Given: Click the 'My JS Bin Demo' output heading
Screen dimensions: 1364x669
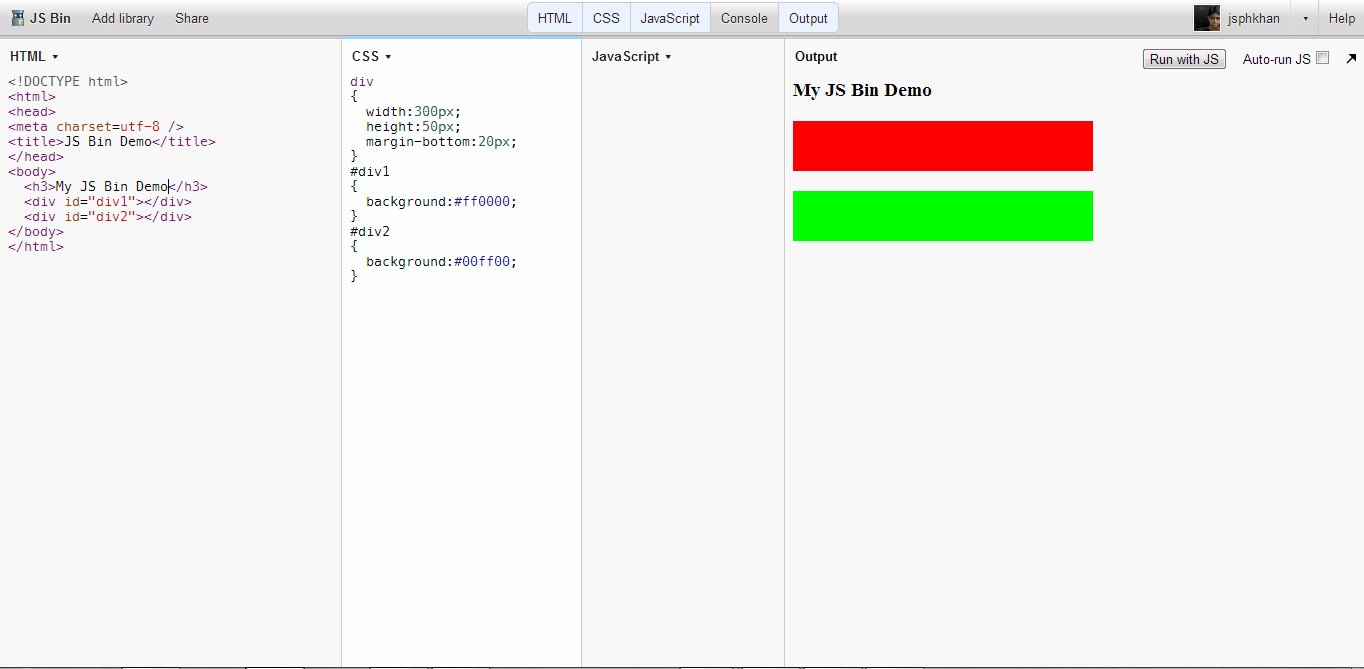Looking at the screenshot, I should coord(862,90).
